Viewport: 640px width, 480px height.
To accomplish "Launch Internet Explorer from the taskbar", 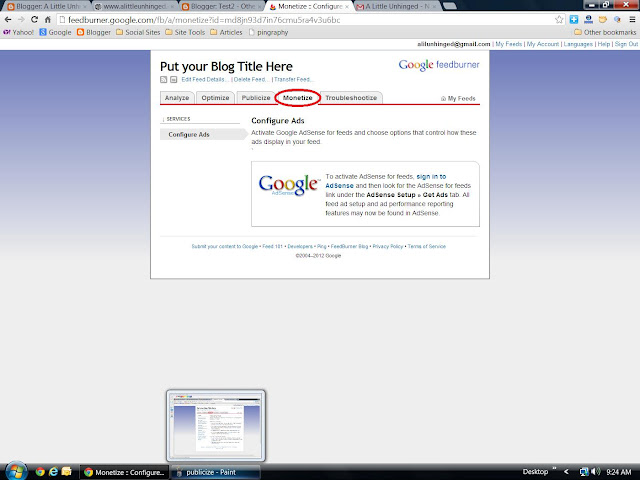I will pyautogui.click(x=53, y=472).
